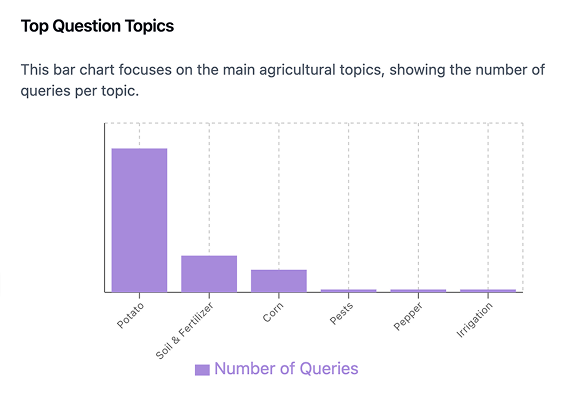Toggle the Number of Queries legend swatch
This screenshot has height=420, width=576.
pos(202,370)
